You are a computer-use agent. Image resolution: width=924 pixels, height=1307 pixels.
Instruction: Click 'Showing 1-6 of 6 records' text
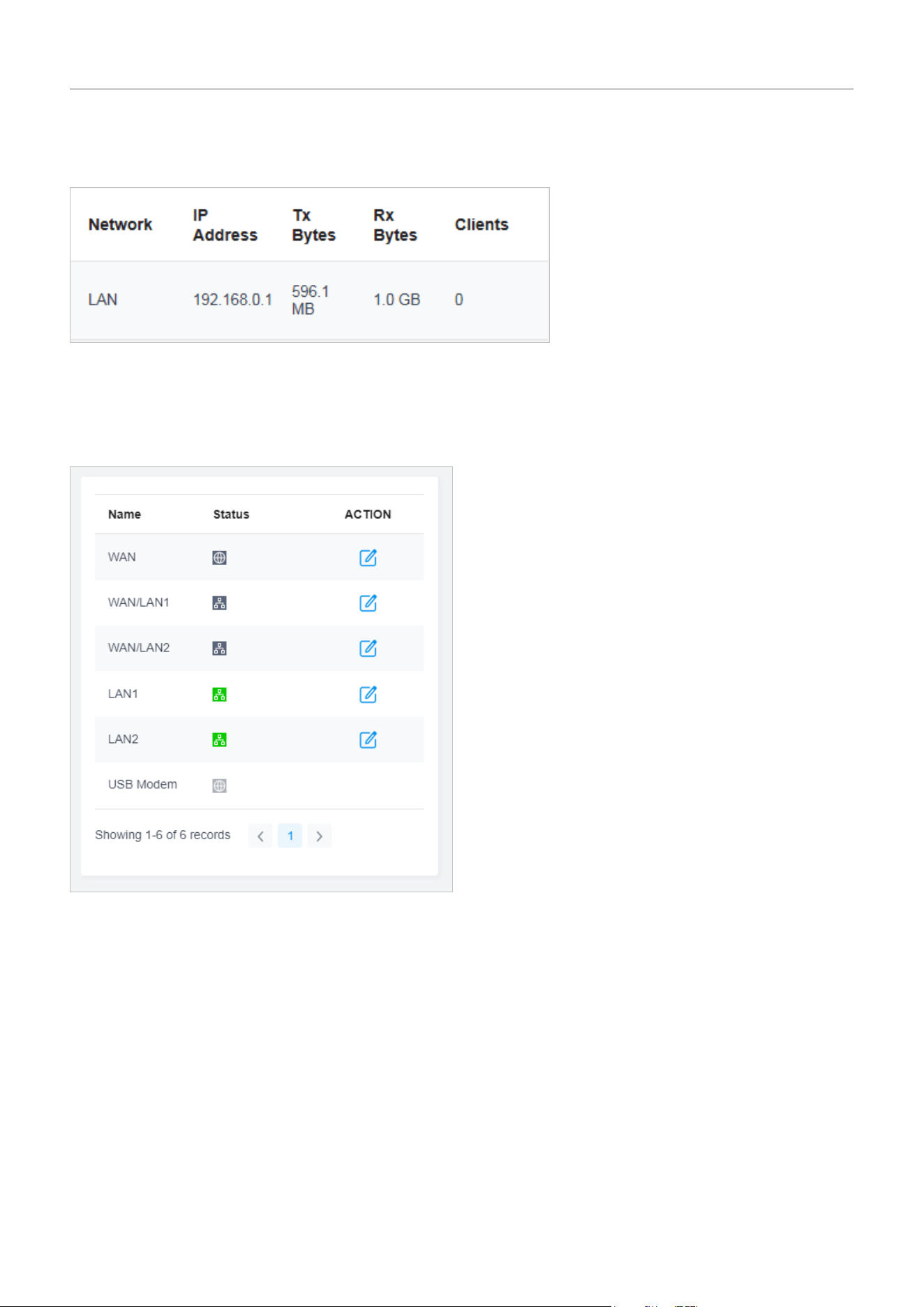coord(163,835)
